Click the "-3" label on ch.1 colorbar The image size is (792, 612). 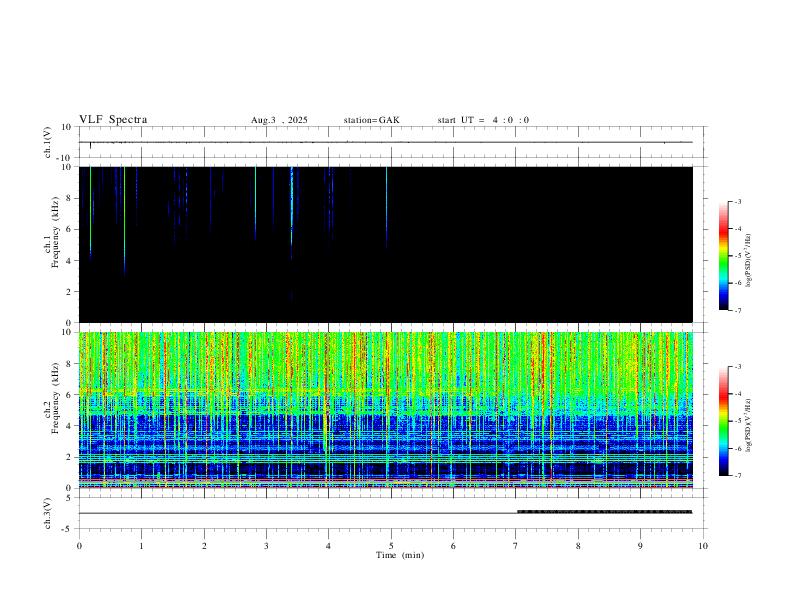[x=737, y=201]
